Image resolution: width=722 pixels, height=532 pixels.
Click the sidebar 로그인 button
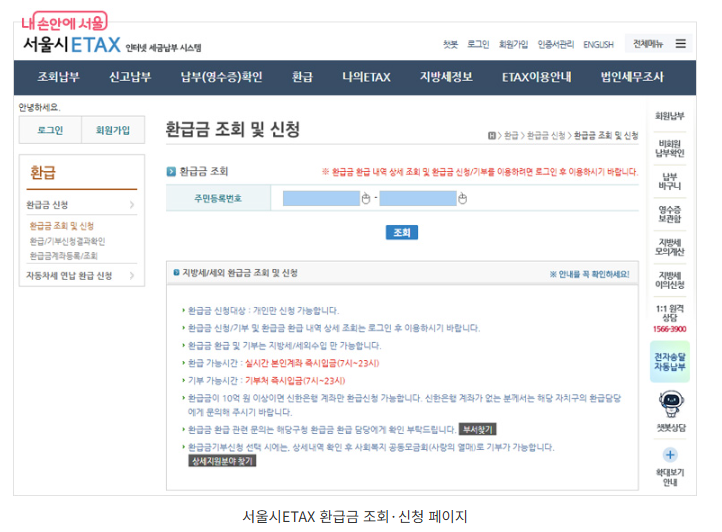pyautogui.click(x=50, y=130)
